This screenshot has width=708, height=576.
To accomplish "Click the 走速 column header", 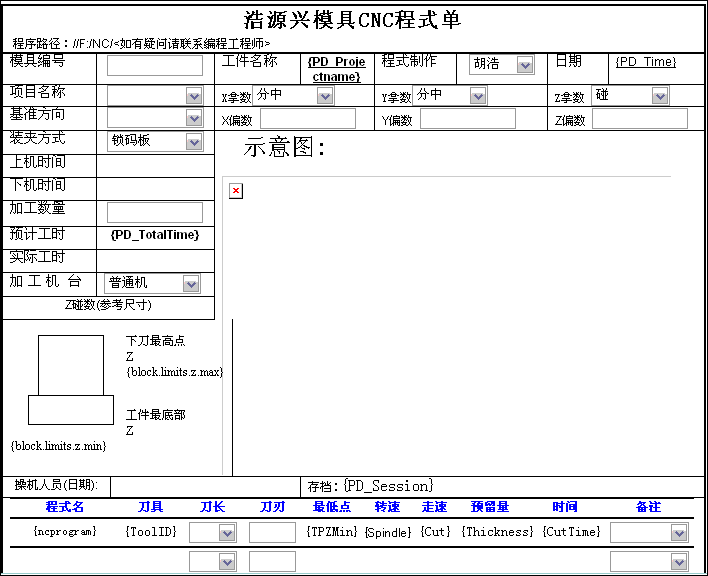I will (434, 507).
